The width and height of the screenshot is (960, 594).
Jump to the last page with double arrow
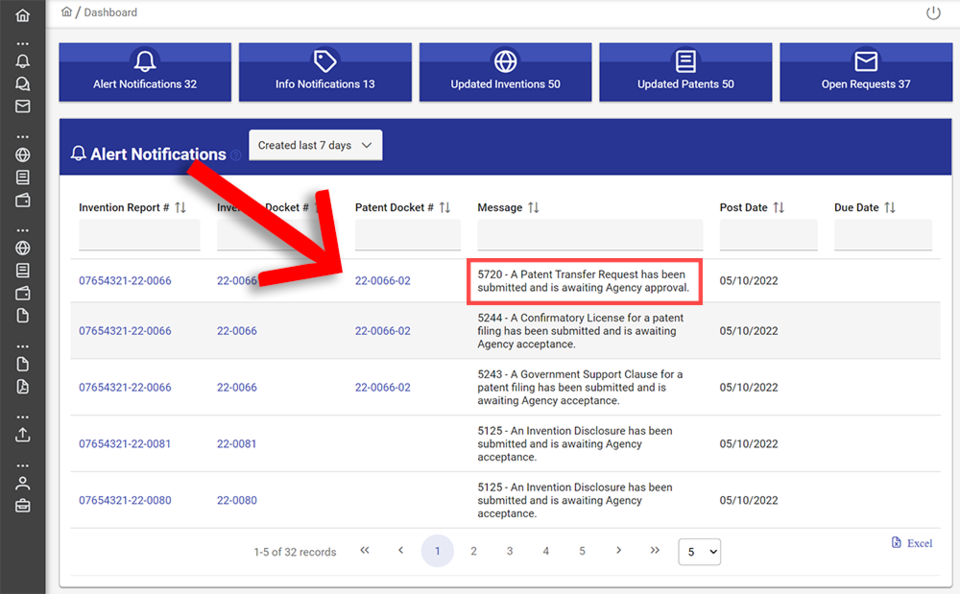(655, 551)
